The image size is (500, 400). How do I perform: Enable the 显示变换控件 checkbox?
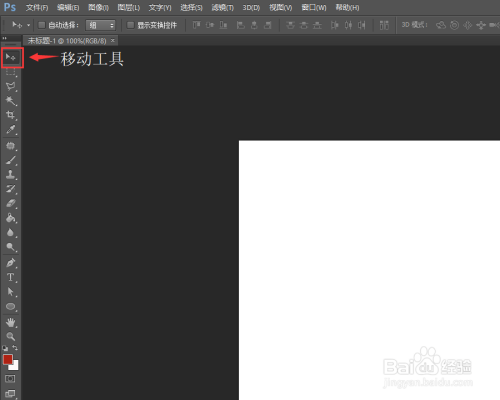130,25
